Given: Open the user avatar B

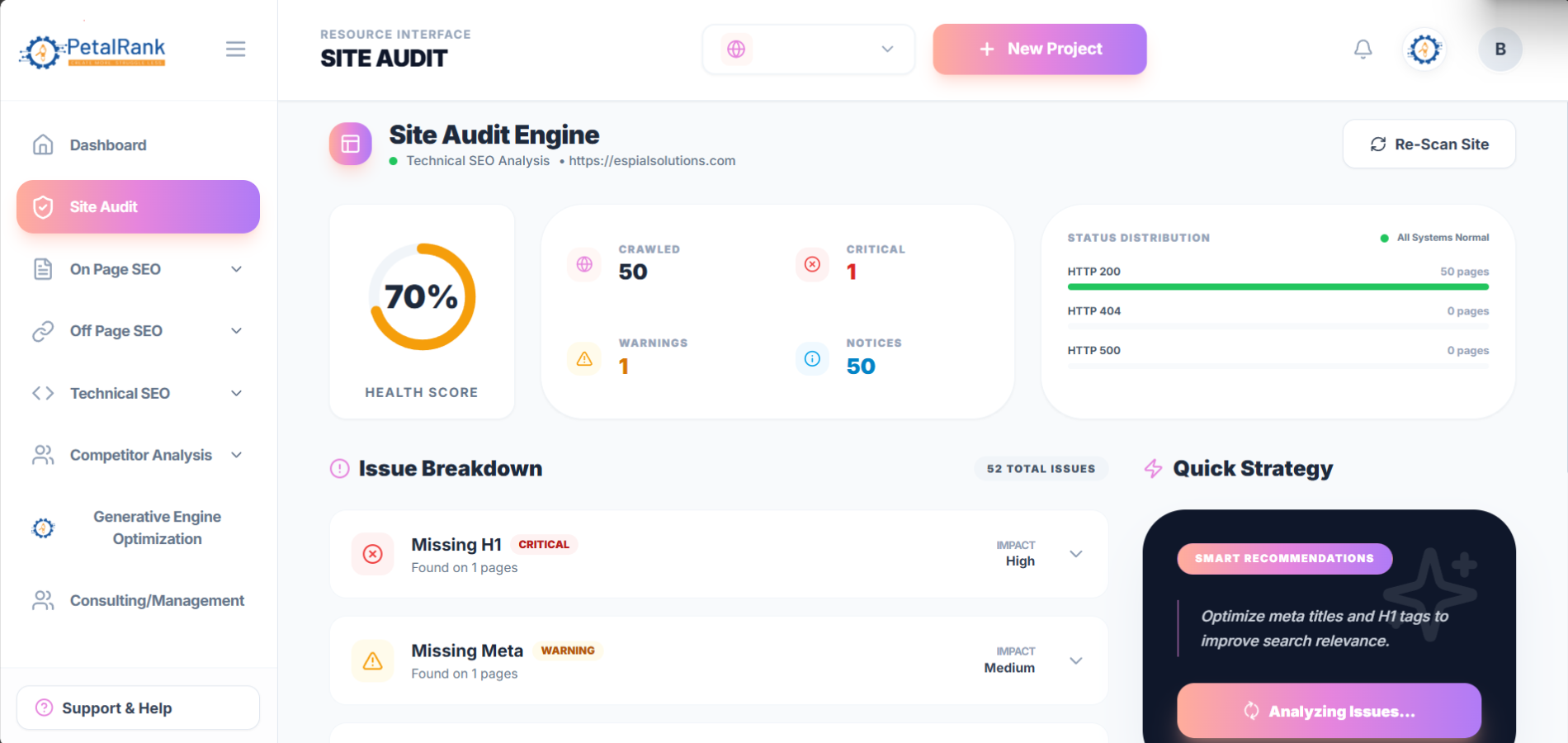Looking at the screenshot, I should (1500, 50).
